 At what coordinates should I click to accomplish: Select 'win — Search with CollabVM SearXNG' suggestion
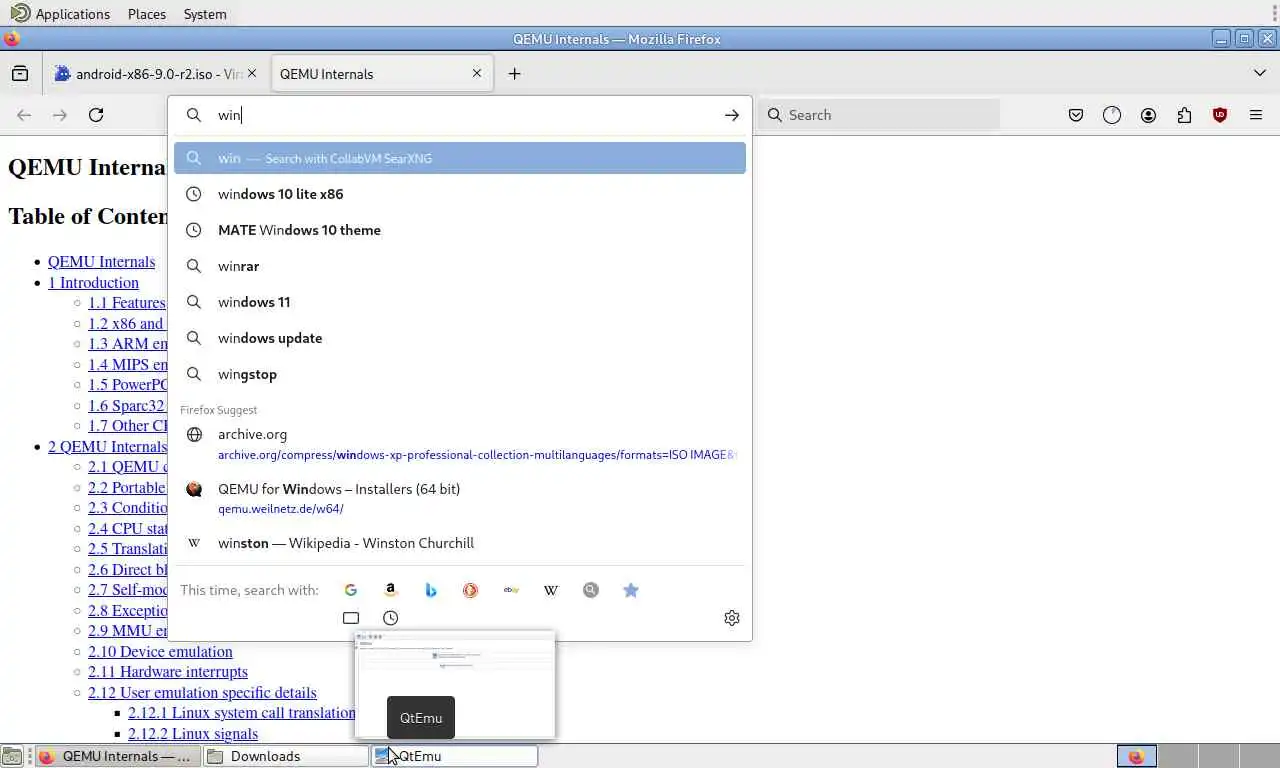(x=460, y=158)
